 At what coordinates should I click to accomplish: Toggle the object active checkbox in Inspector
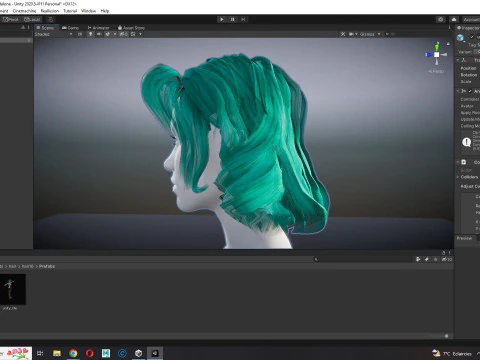coord(471,37)
